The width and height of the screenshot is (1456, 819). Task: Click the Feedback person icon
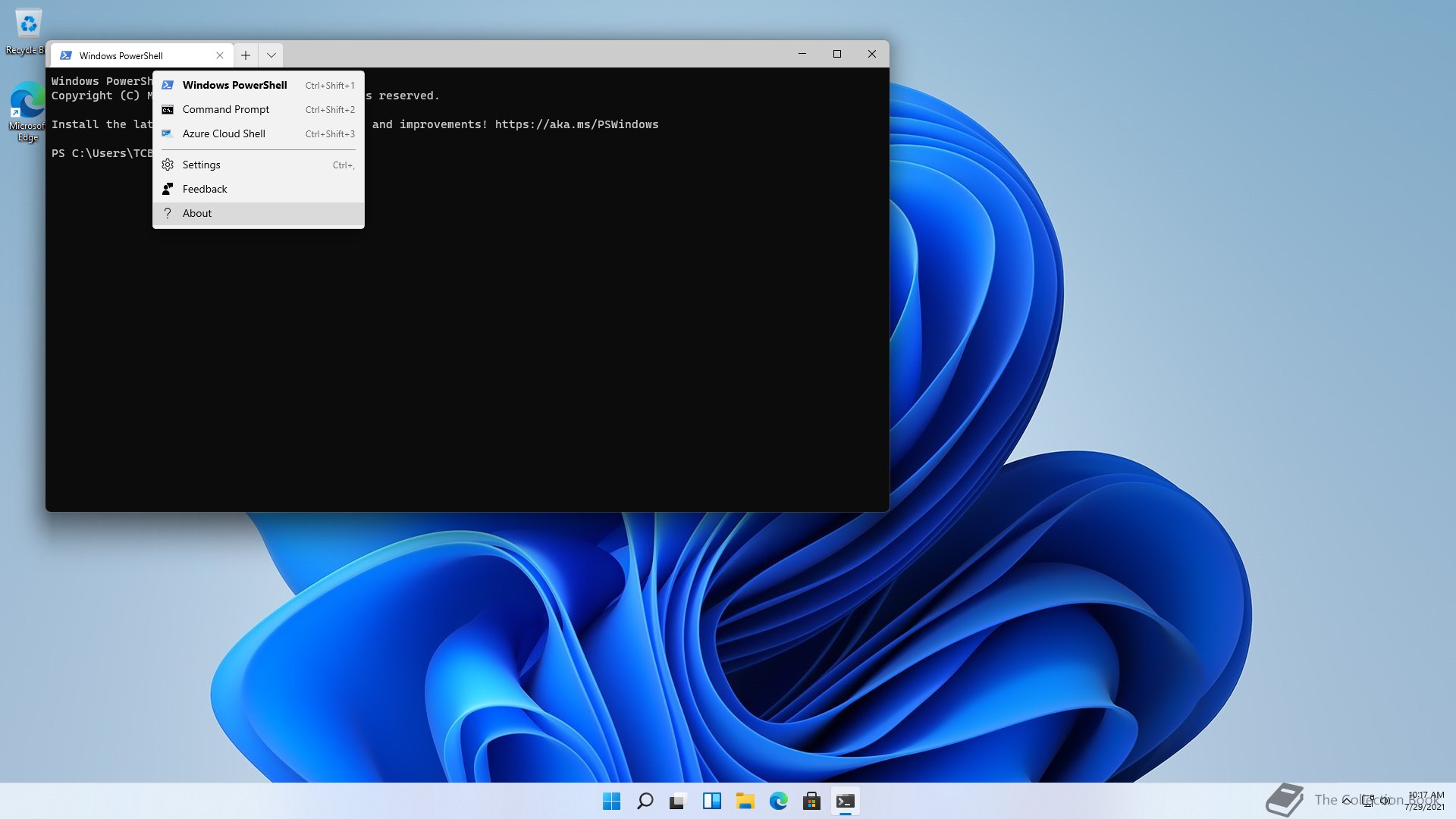(168, 189)
